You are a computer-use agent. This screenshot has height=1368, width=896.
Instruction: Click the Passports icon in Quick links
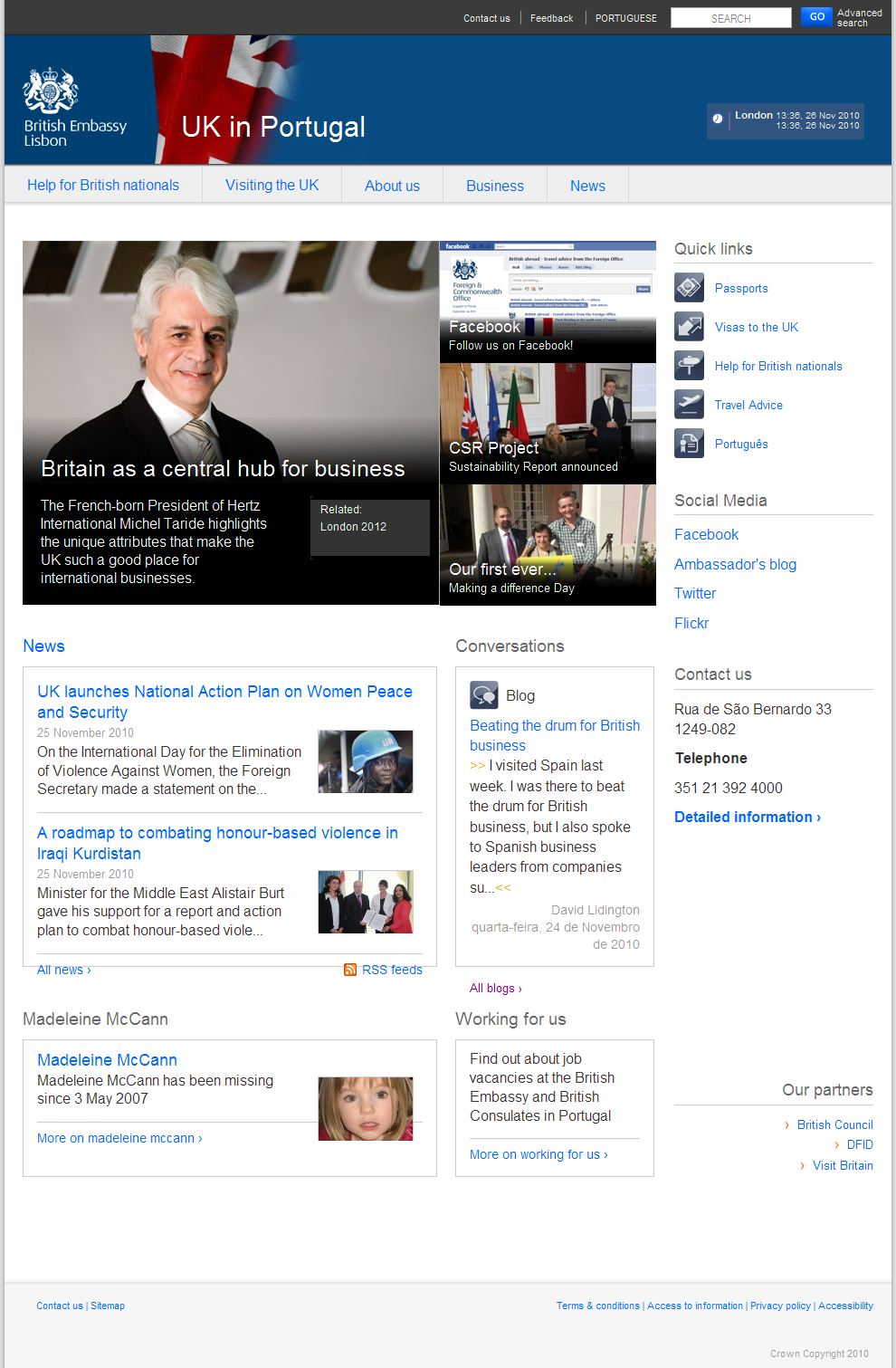pos(689,288)
